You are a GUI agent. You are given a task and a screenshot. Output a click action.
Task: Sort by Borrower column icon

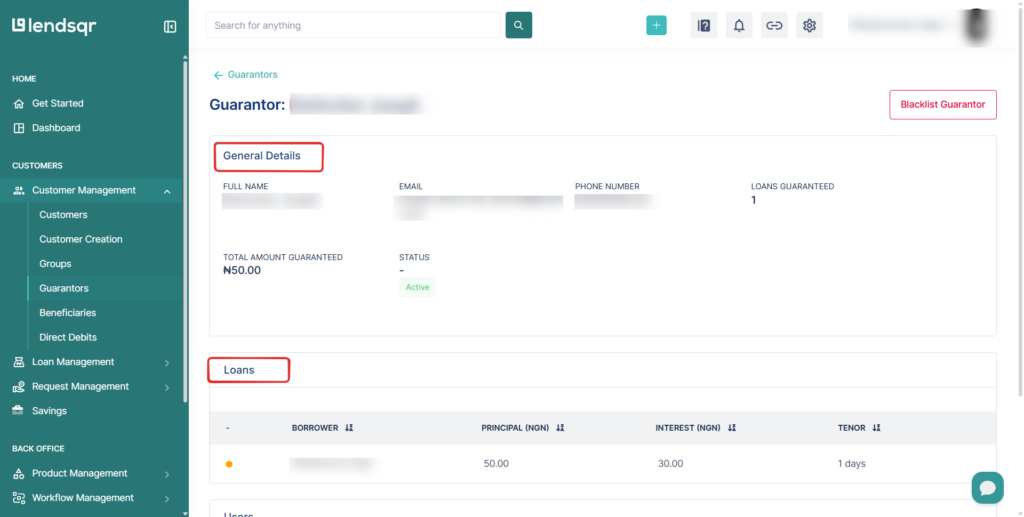click(349, 428)
